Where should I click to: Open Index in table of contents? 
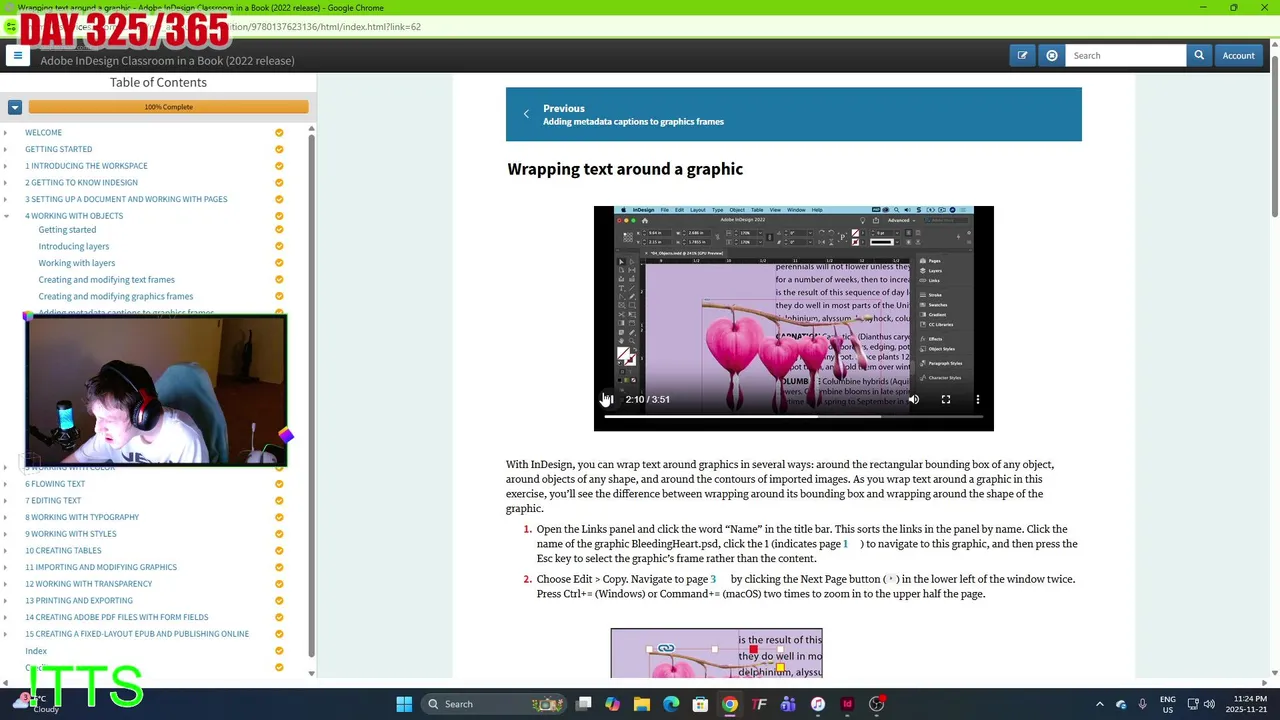point(36,651)
